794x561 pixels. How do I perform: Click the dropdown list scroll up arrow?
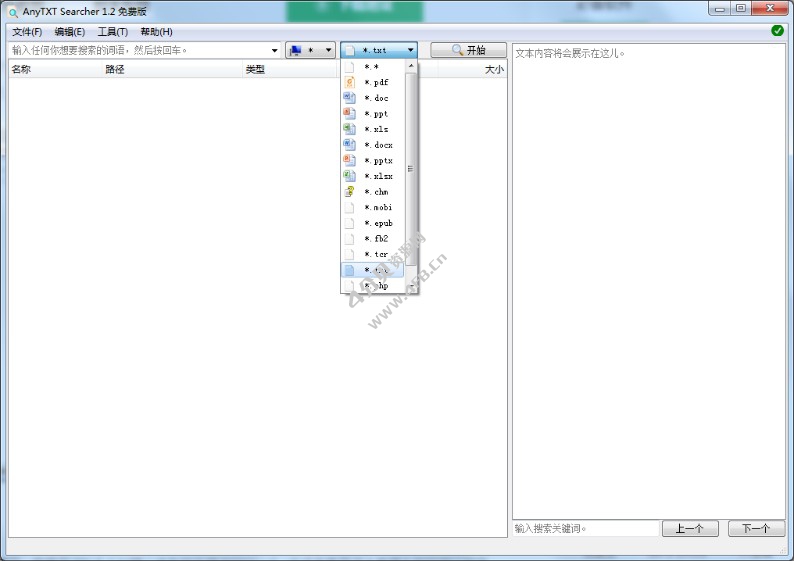tap(411, 66)
